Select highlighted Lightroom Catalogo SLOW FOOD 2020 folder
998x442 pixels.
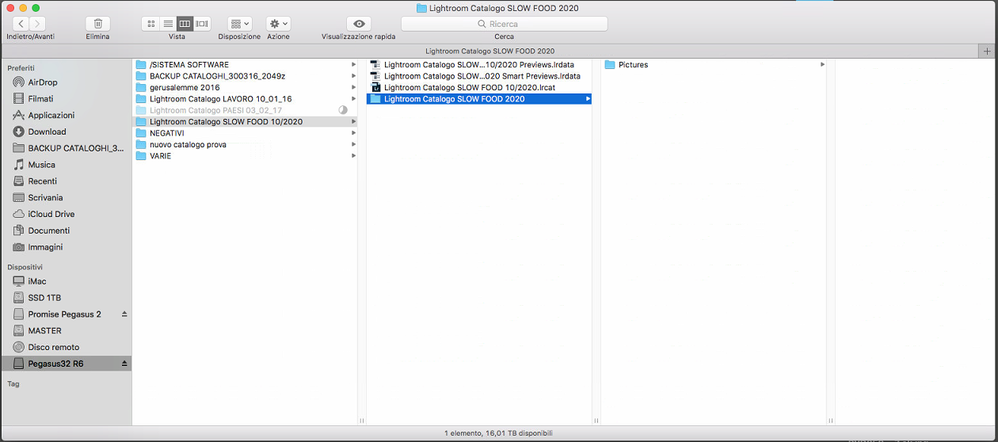coord(479,99)
